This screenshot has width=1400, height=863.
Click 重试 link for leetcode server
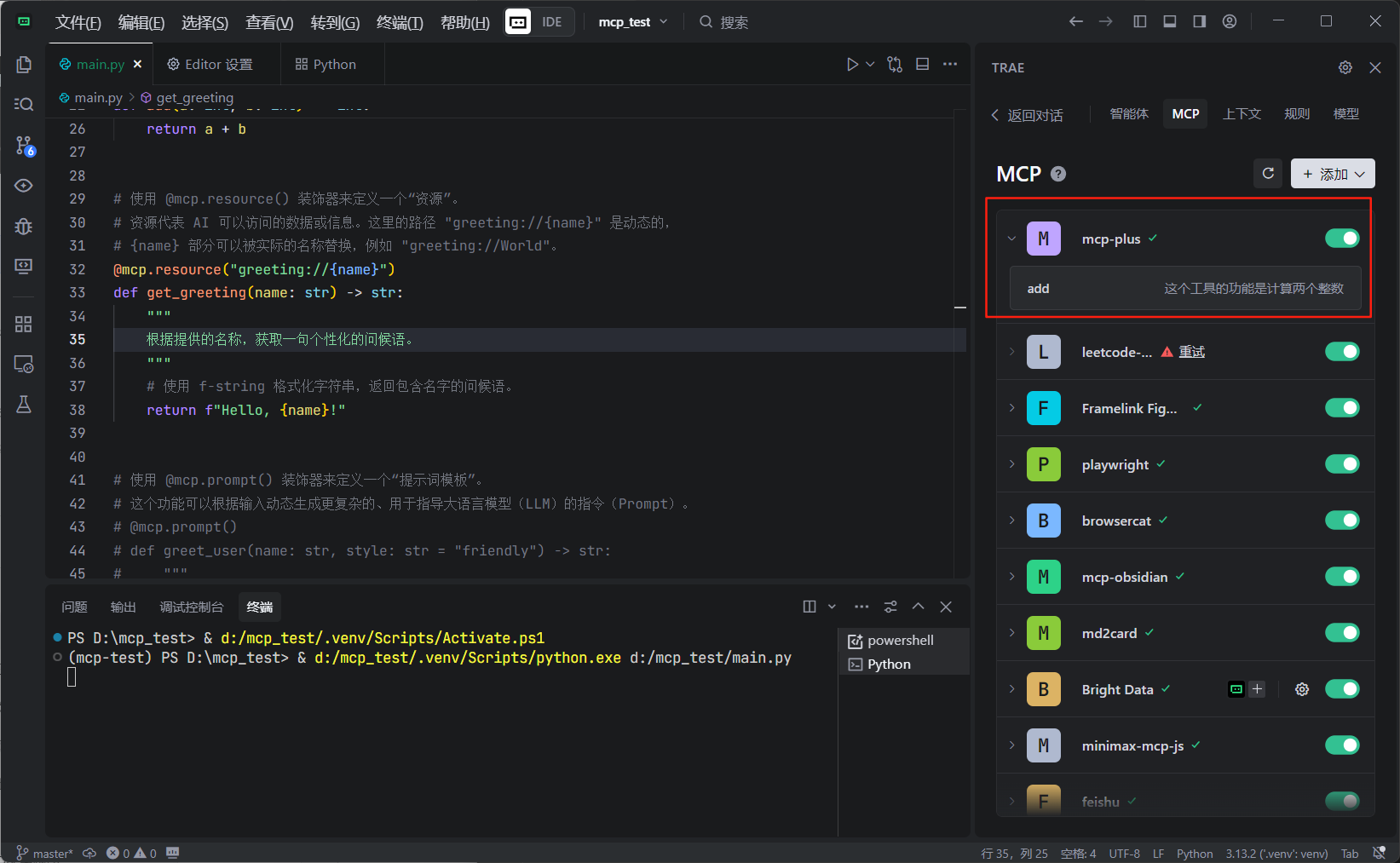(x=1191, y=352)
